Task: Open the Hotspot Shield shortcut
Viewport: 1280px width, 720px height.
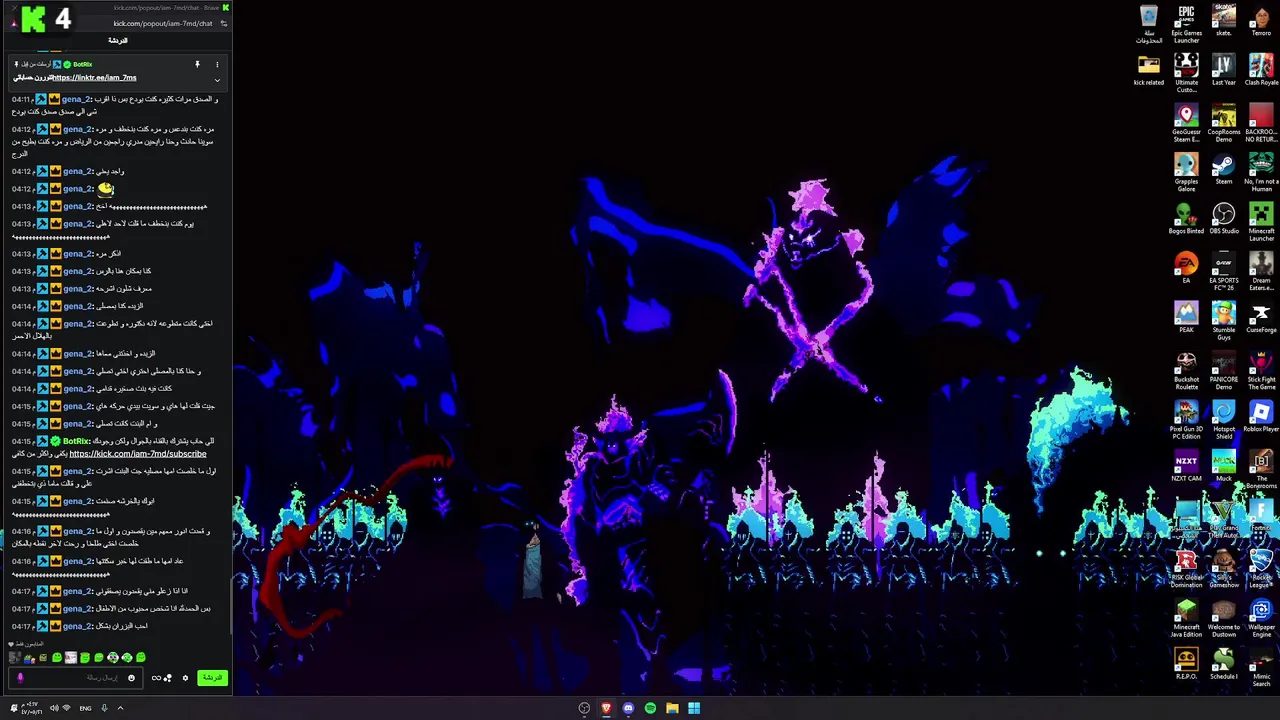Action: tap(1224, 419)
